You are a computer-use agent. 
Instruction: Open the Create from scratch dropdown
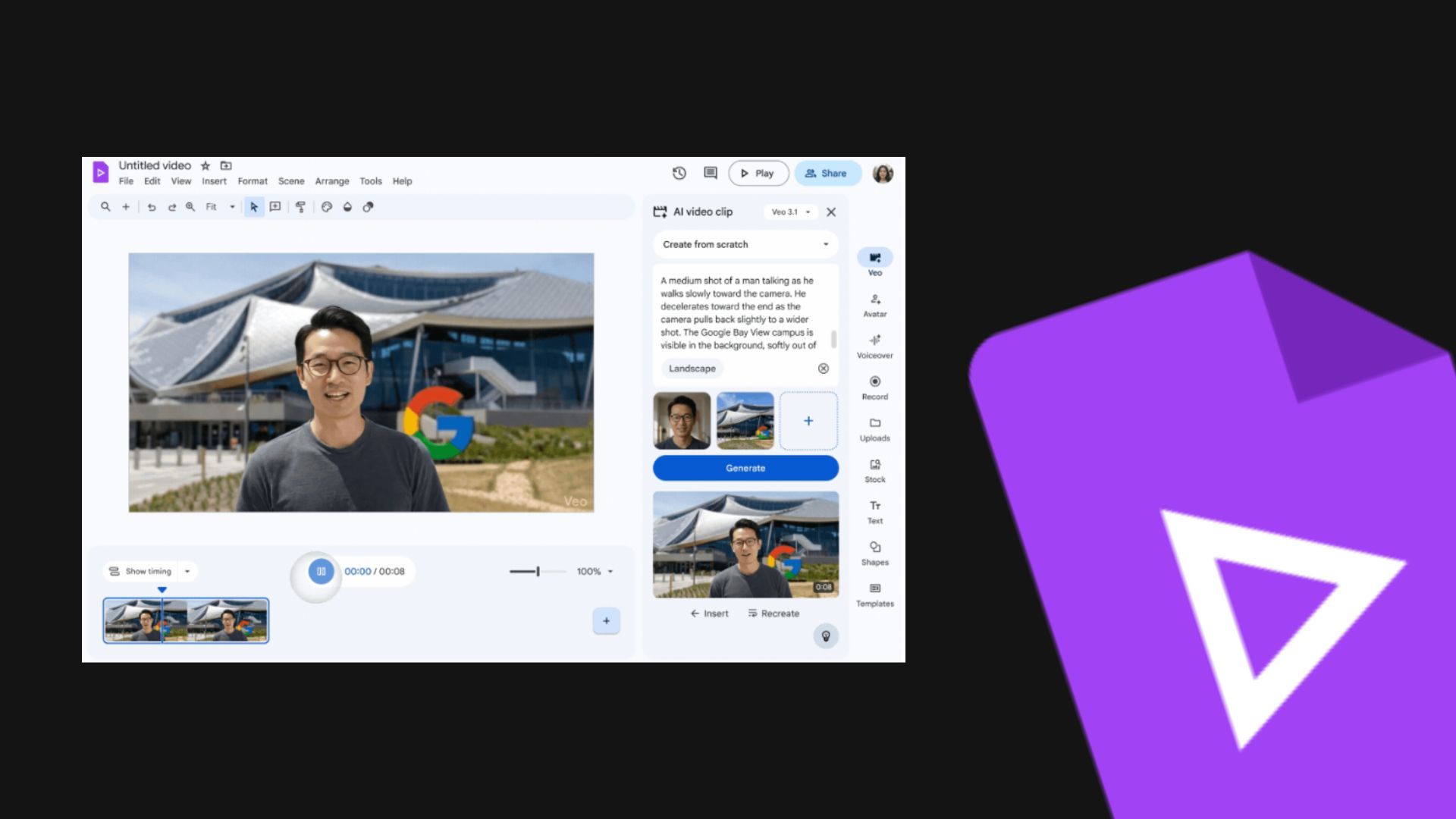(x=745, y=244)
